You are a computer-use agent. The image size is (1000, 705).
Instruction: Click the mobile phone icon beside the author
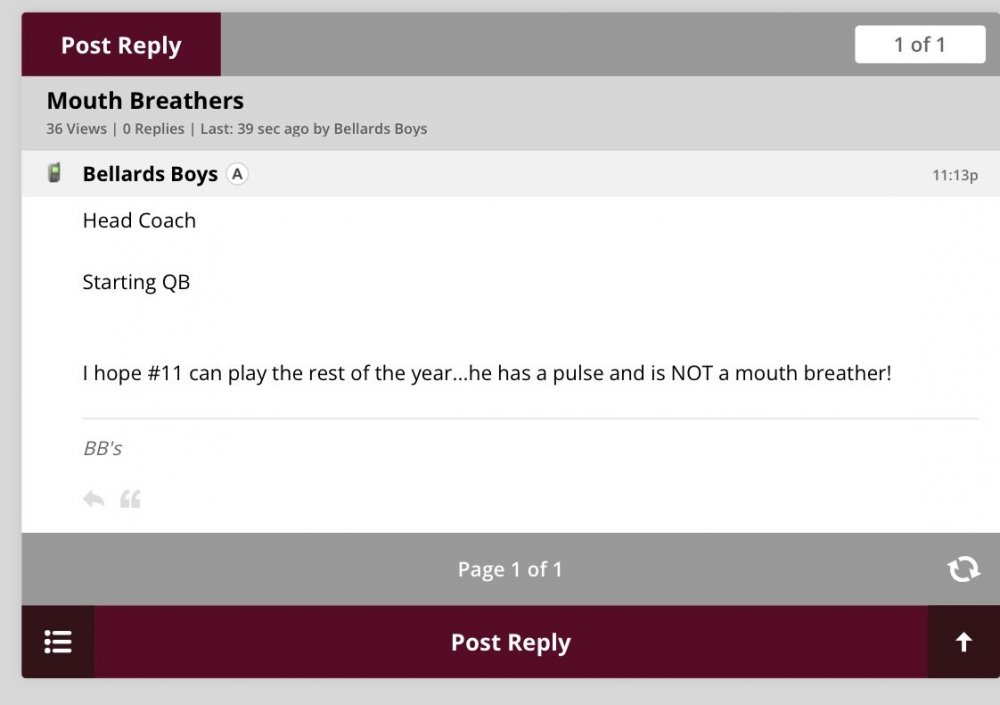[x=55, y=173]
